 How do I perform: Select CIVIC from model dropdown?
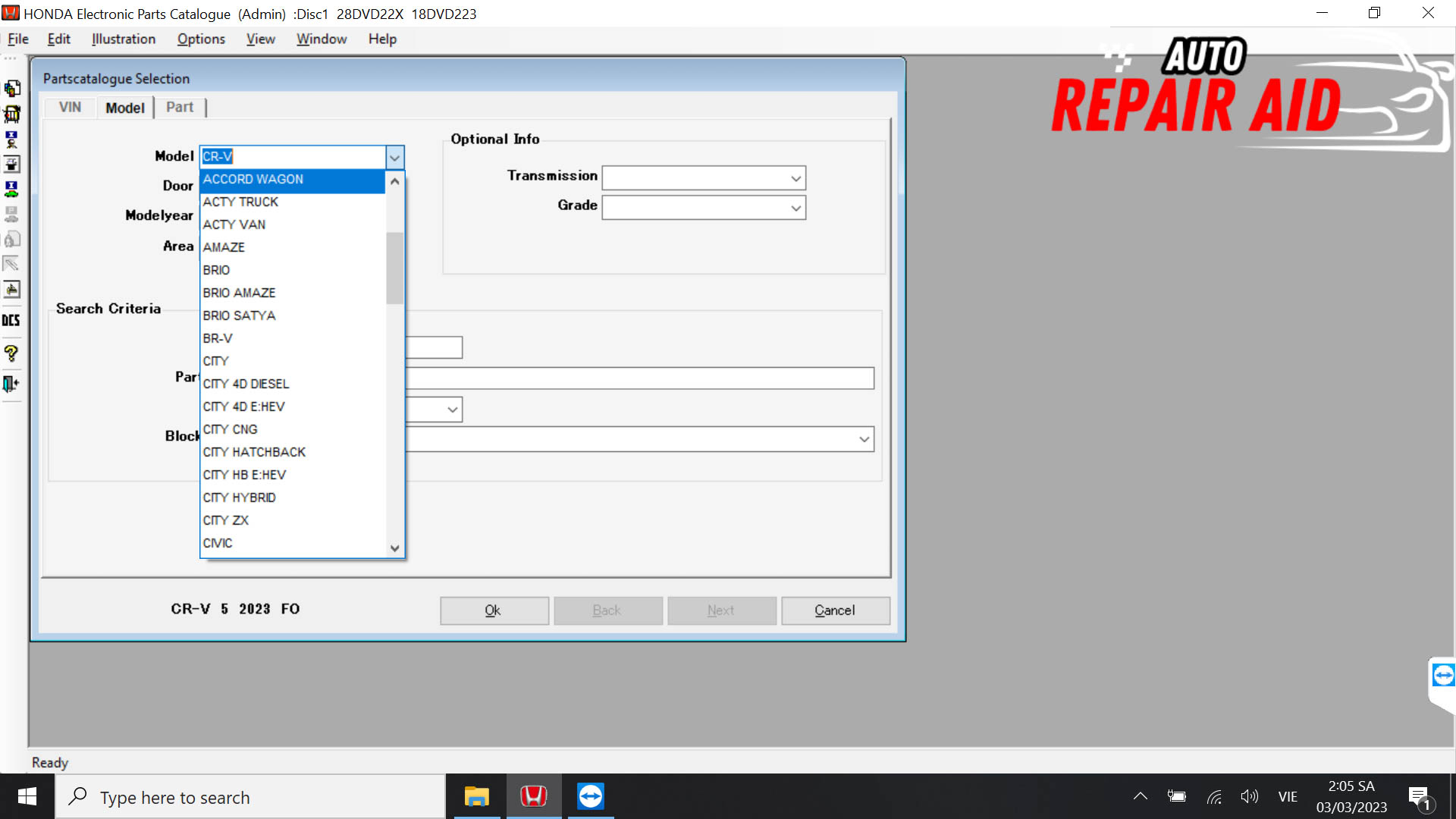pyautogui.click(x=217, y=542)
